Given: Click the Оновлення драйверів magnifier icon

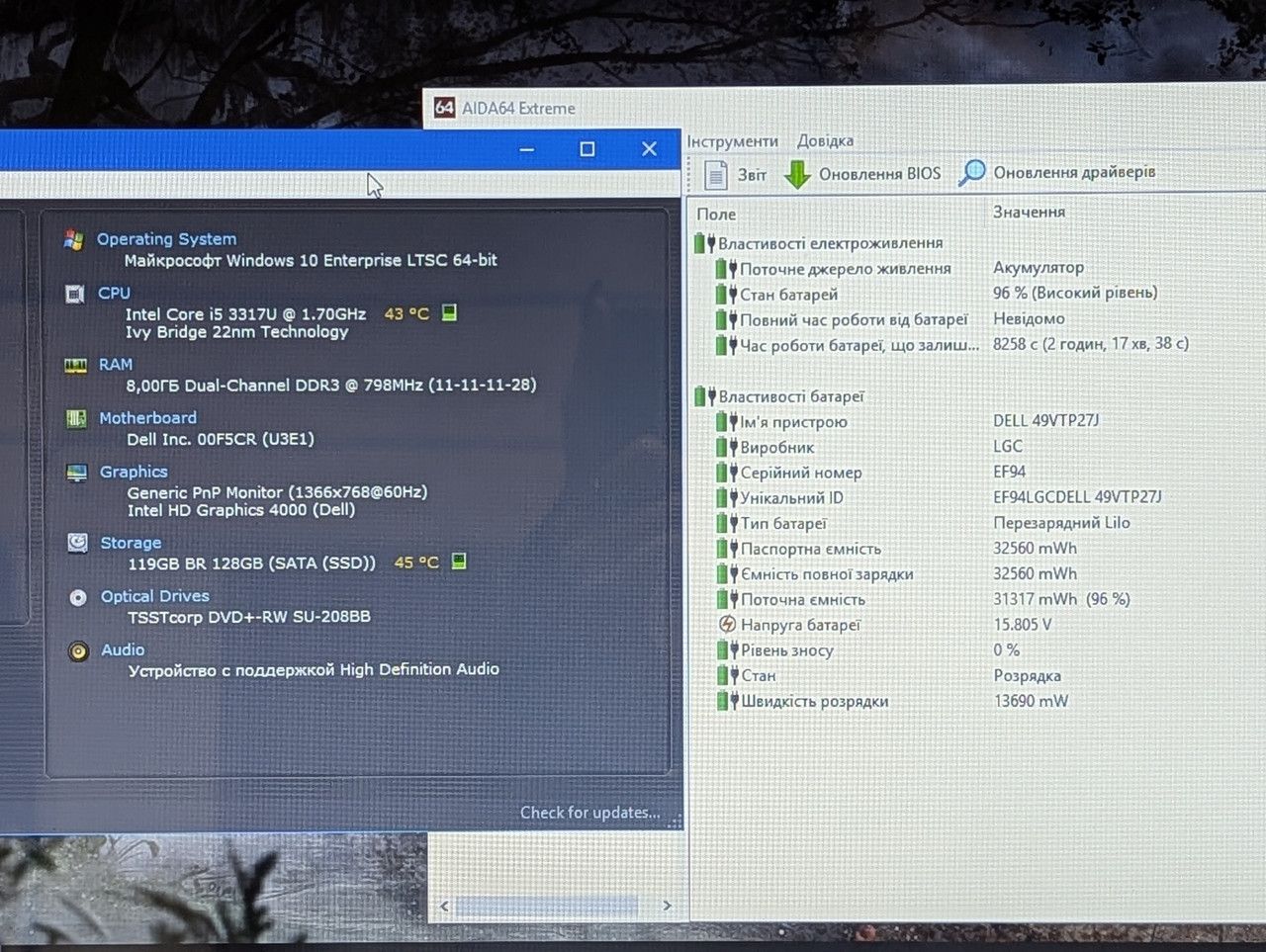Looking at the screenshot, I should point(972,173).
